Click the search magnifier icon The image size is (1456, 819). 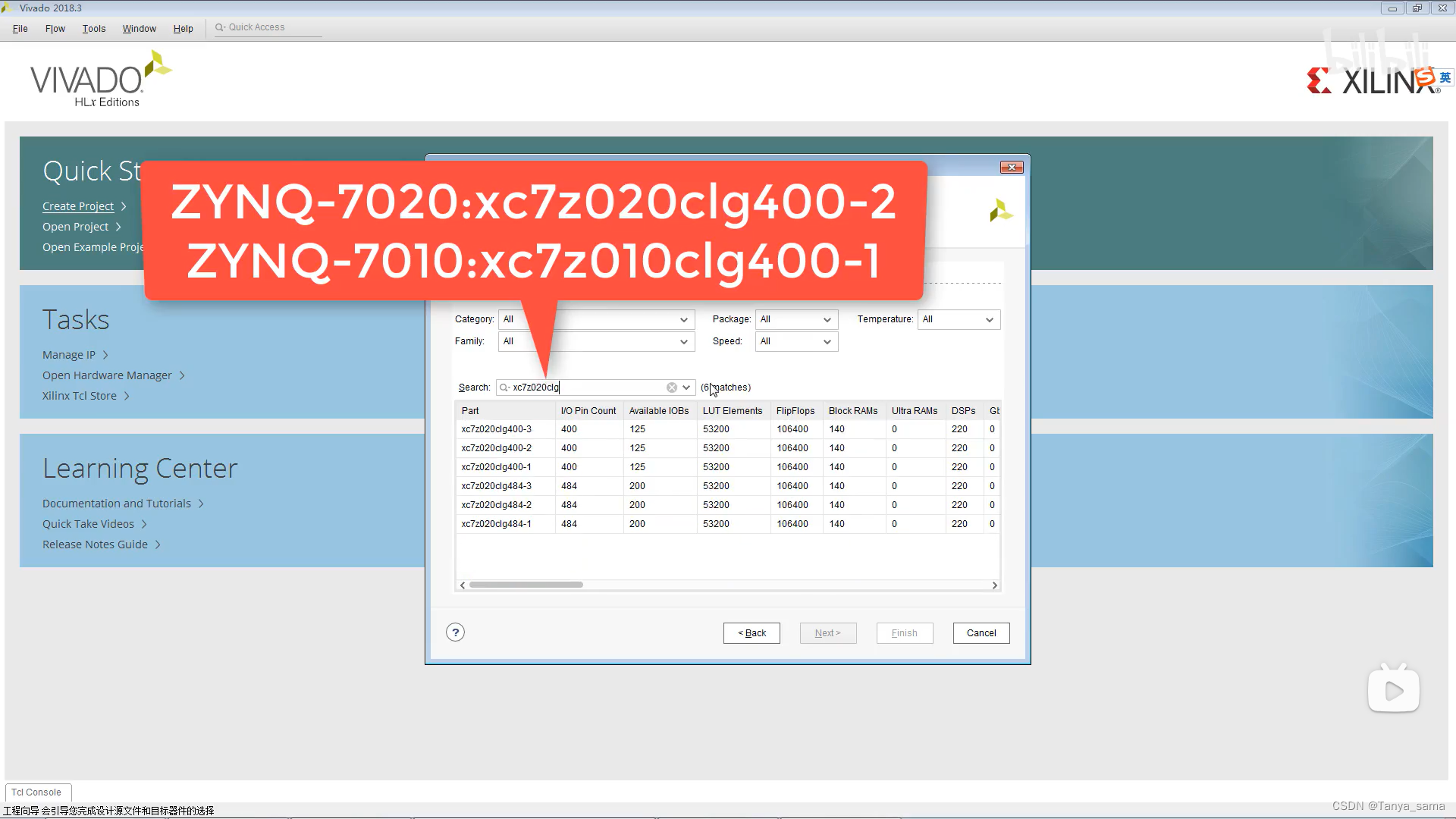pos(504,388)
